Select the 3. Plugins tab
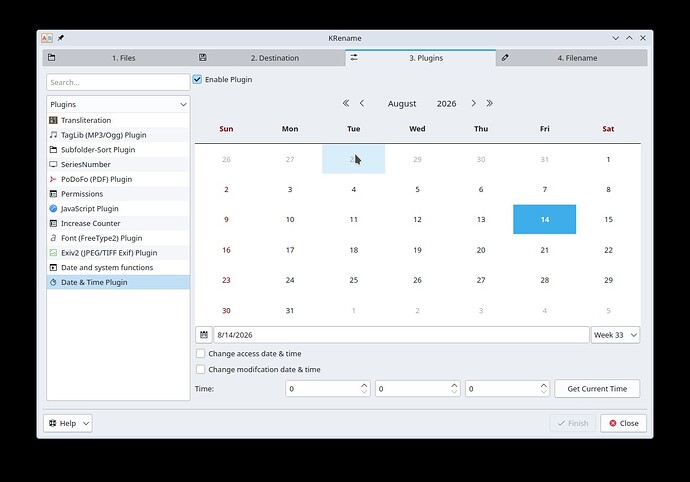This screenshot has width=690, height=482. (x=421, y=58)
